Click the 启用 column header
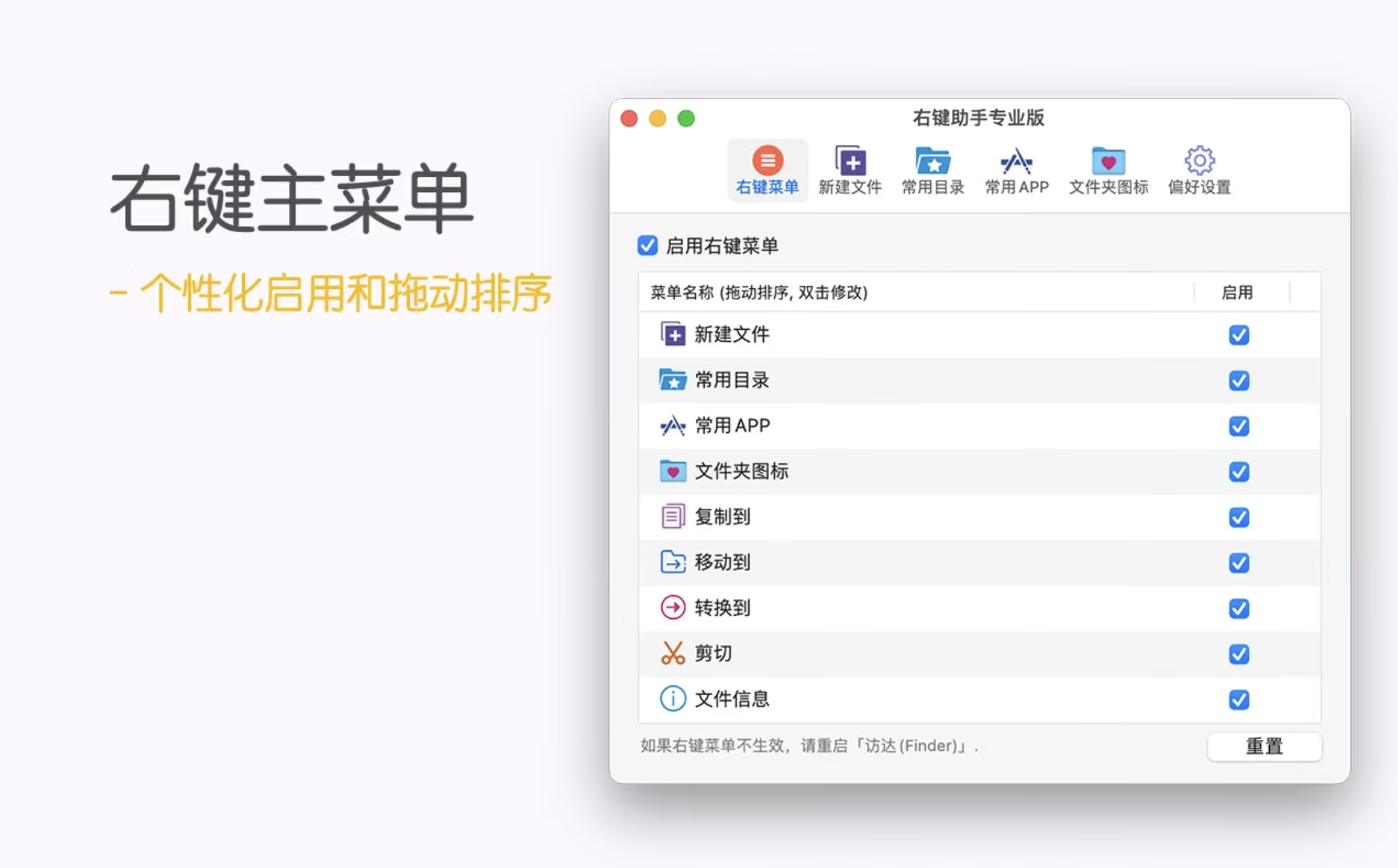Screen dimensions: 1398x868 (x=1237, y=292)
